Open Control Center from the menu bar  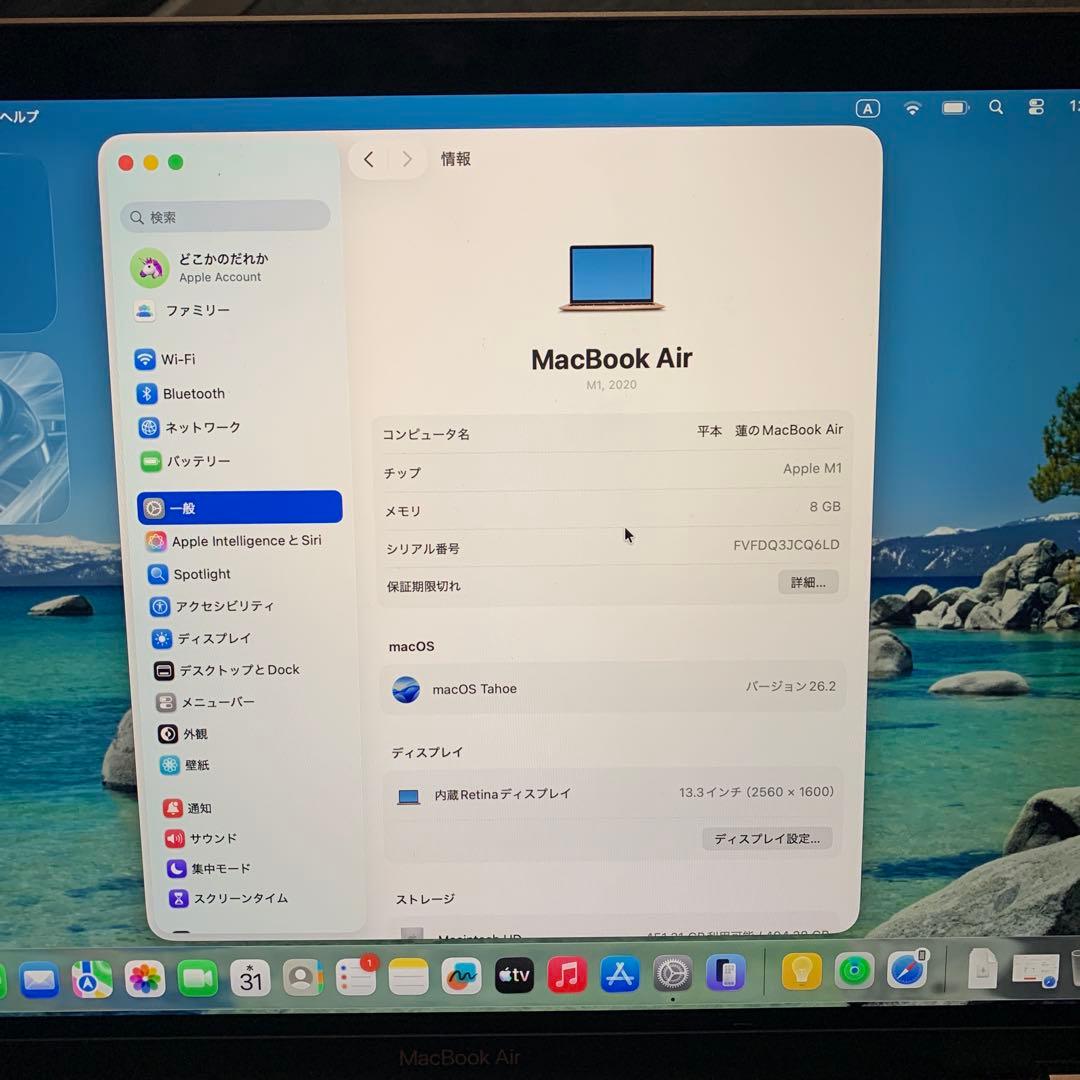(x=1036, y=107)
